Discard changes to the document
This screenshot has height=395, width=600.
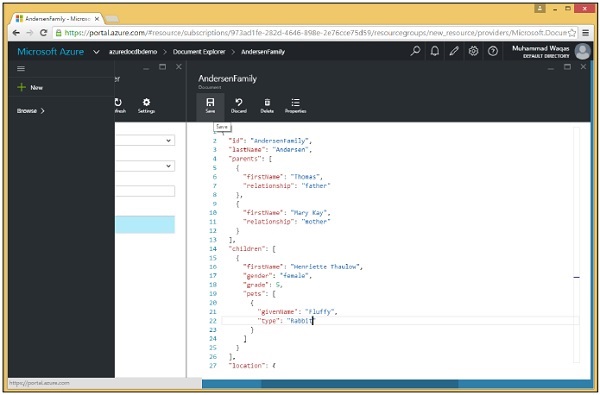pos(238,106)
